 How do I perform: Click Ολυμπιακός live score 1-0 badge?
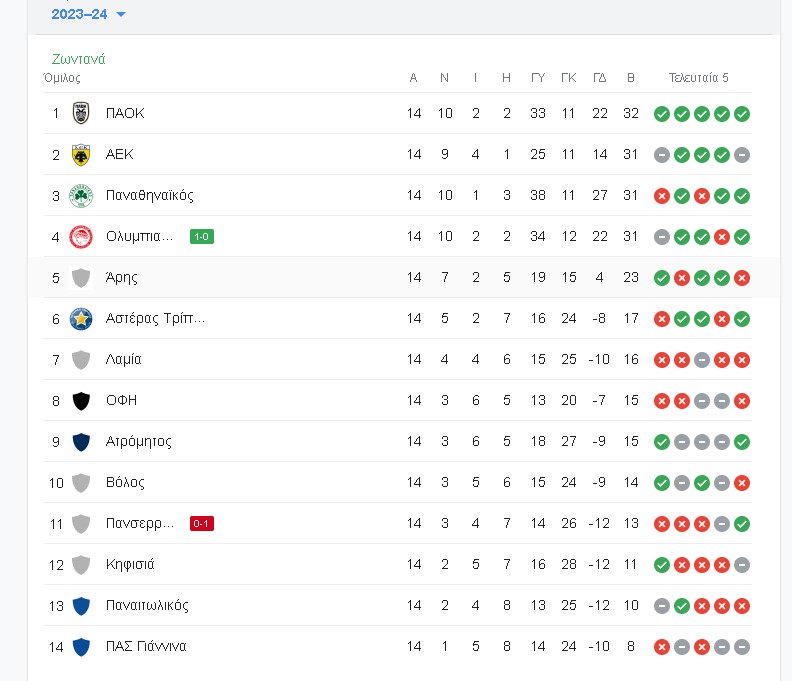[202, 236]
